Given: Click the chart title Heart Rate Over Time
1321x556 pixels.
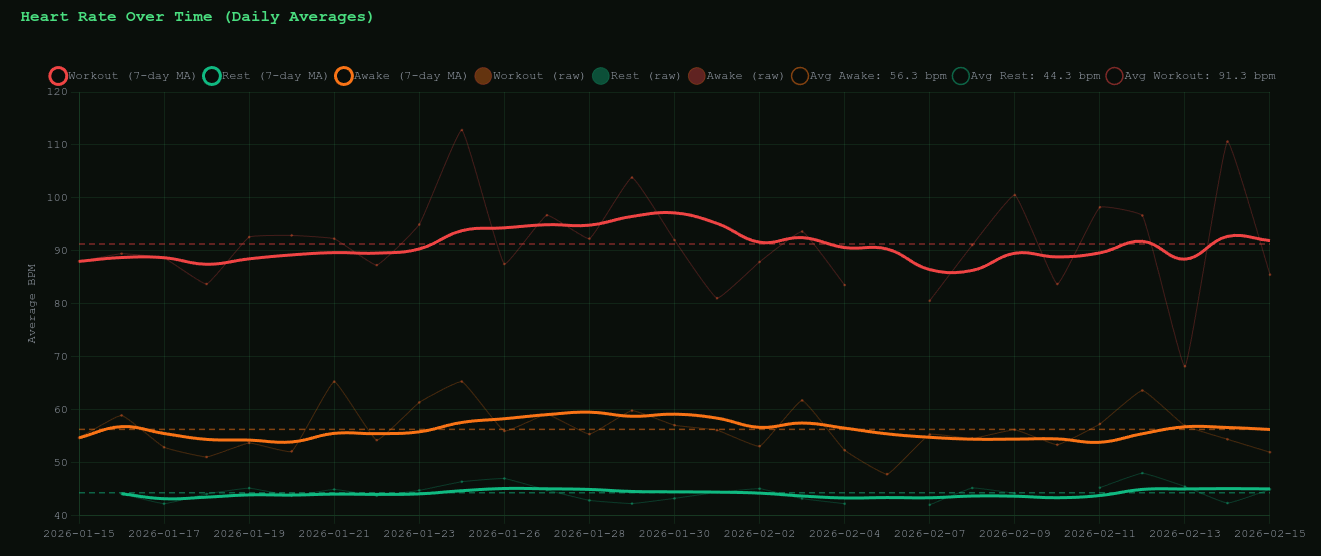Looking at the screenshot, I should (197, 17).
